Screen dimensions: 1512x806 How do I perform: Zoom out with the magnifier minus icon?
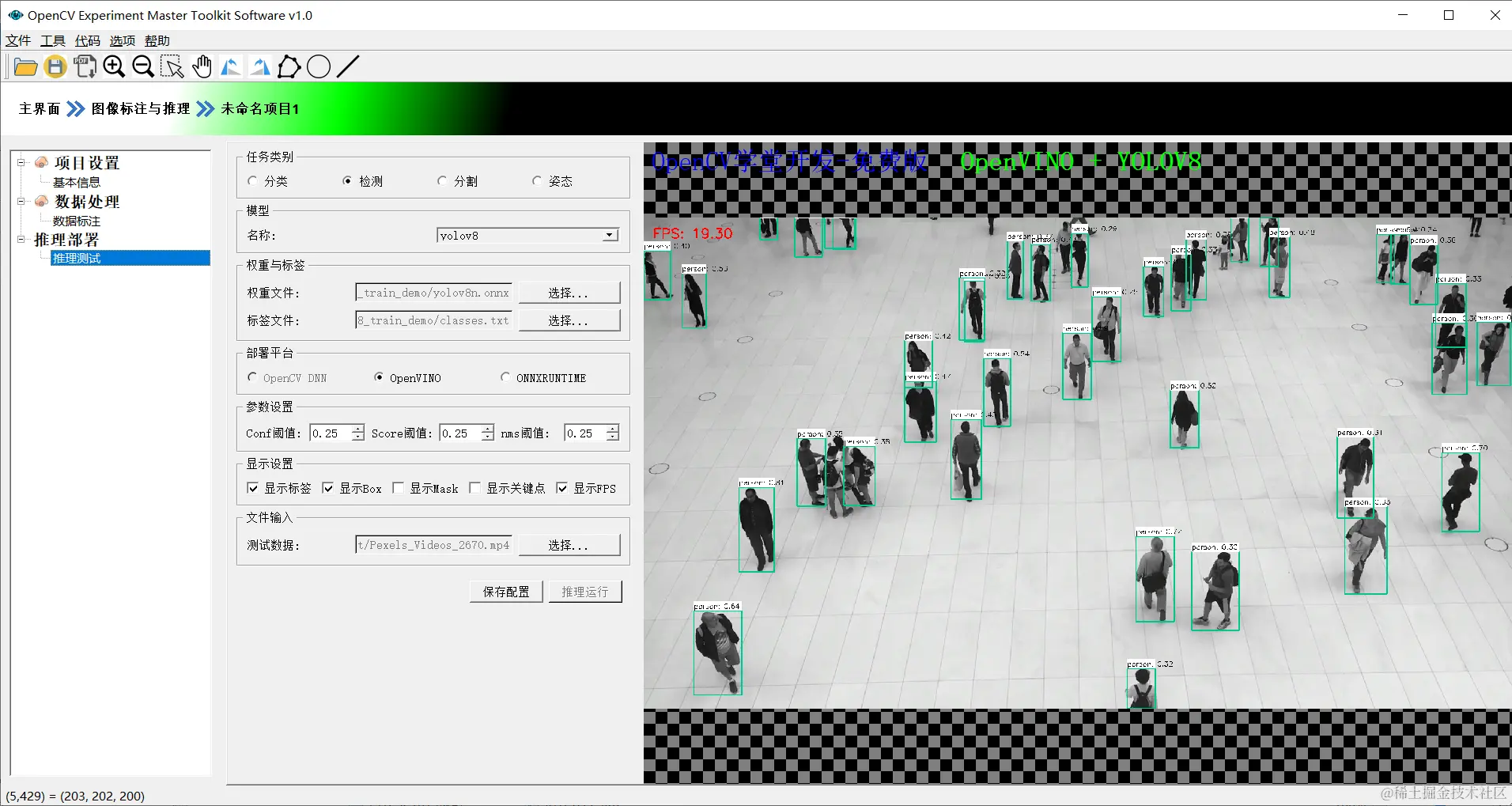pos(143,67)
